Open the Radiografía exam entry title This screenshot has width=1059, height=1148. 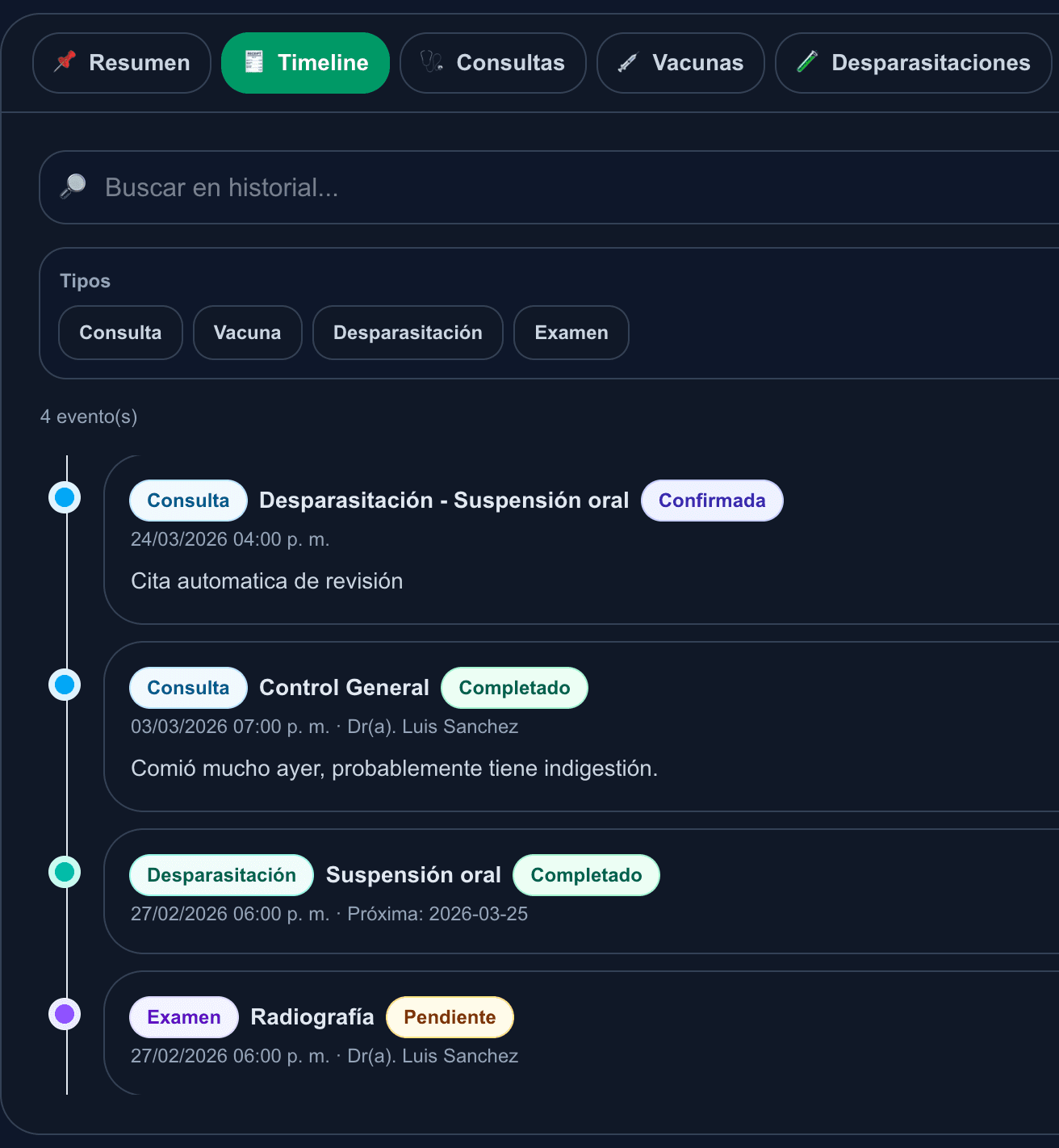coord(312,1017)
